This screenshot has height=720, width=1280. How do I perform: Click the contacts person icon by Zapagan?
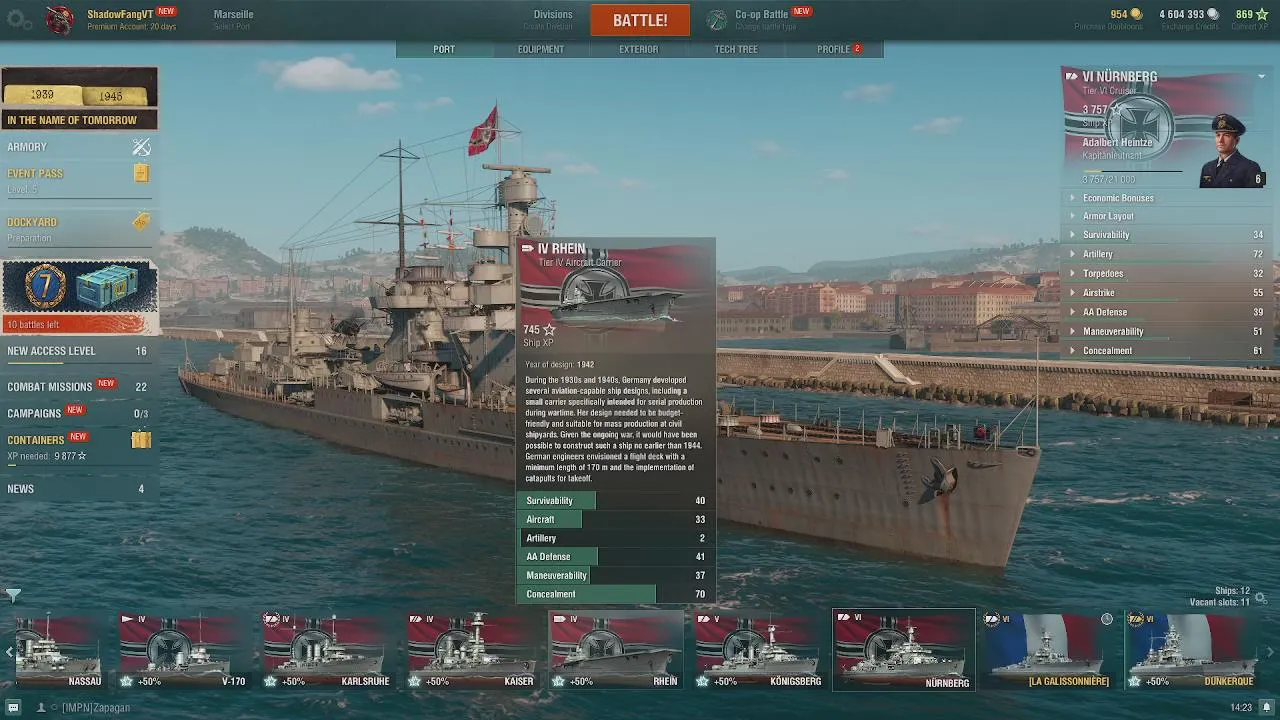tap(41, 707)
